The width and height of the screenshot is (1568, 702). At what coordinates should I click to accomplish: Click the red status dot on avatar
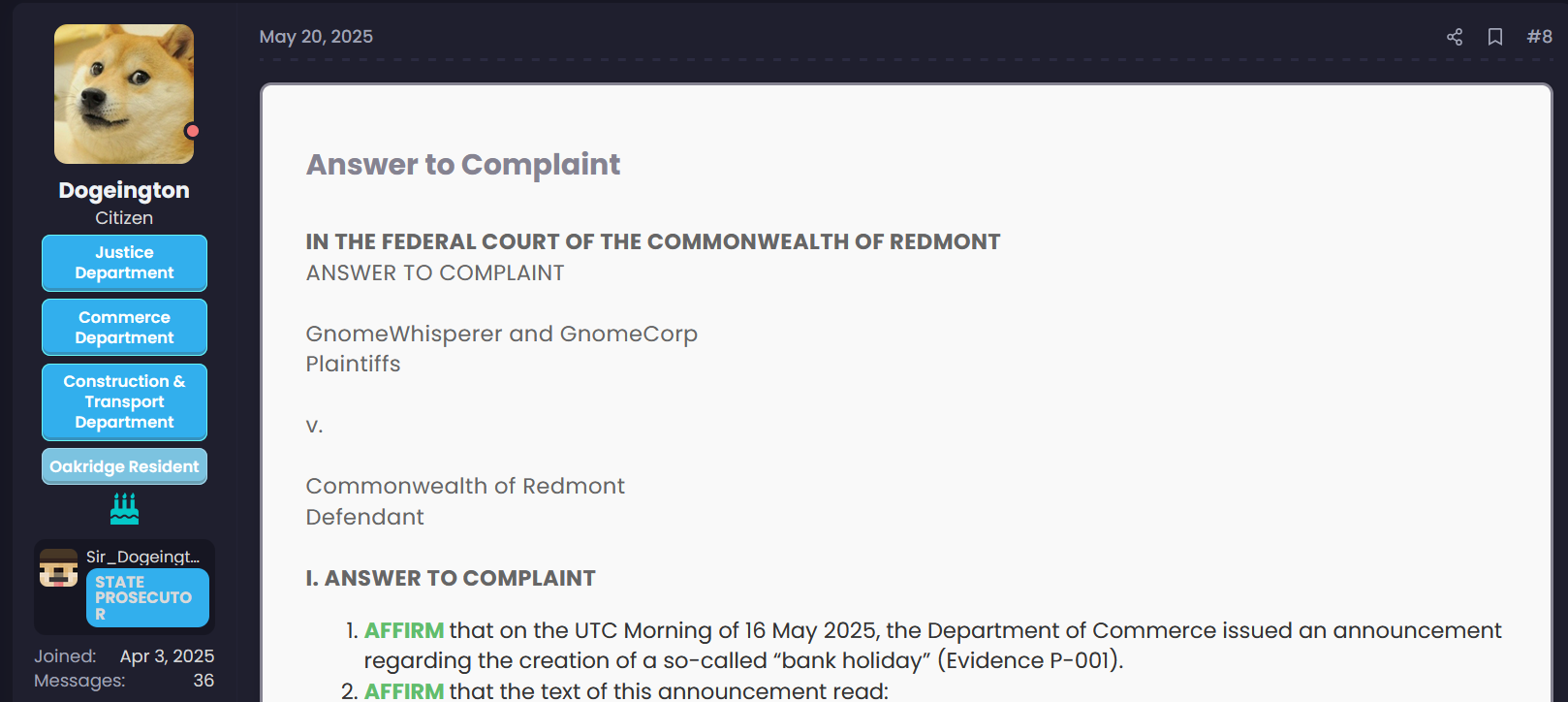pyautogui.click(x=193, y=131)
